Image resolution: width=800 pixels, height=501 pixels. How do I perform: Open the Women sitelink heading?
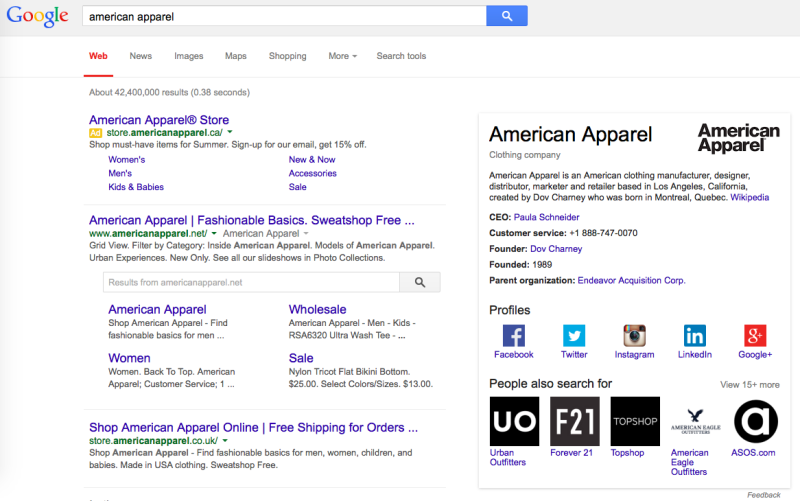(129, 358)
